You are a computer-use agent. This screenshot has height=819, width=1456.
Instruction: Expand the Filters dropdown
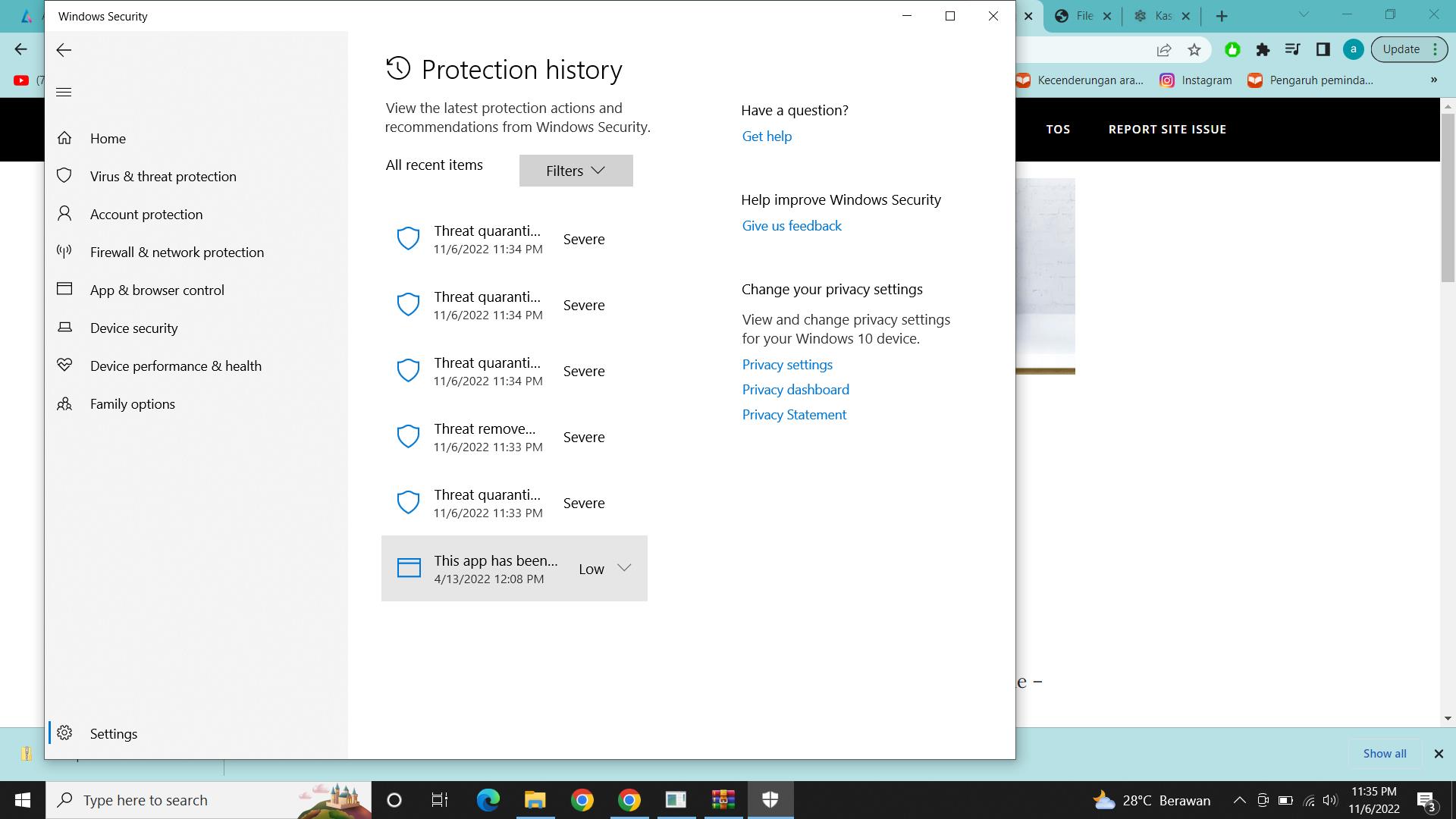pos(576,171)
